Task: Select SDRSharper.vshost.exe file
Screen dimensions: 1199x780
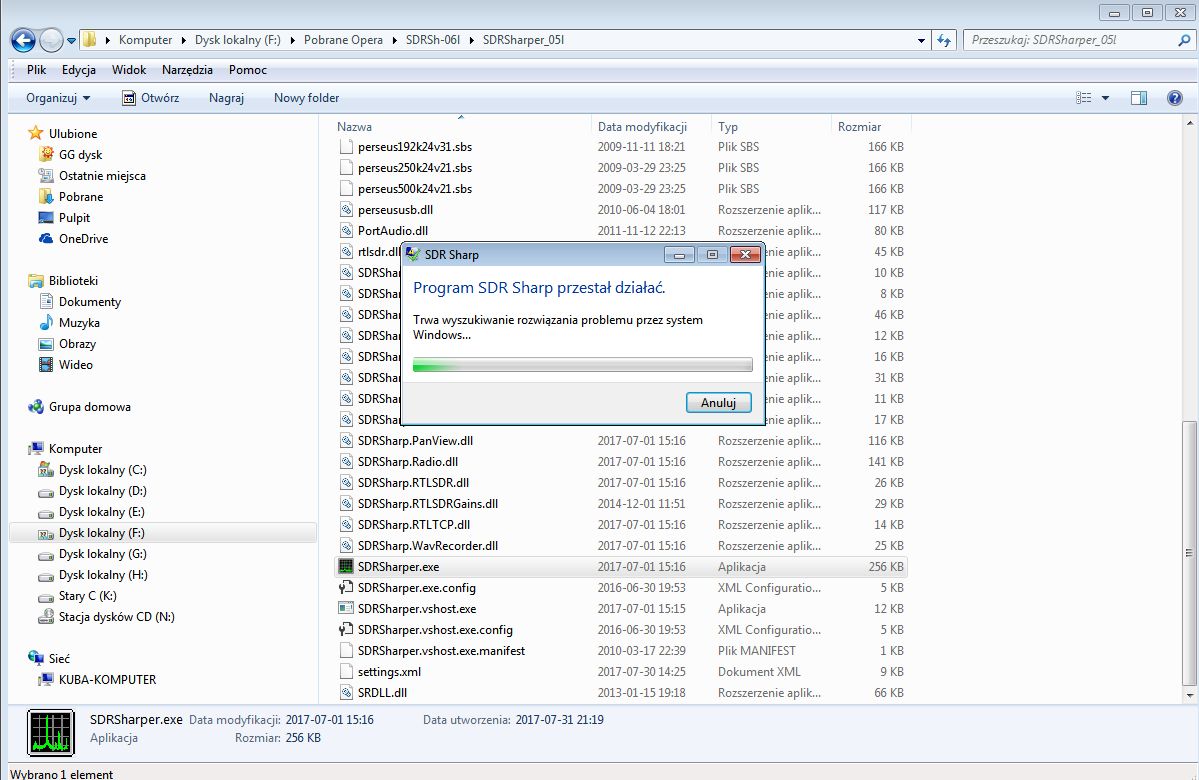Action: (621, 609)
